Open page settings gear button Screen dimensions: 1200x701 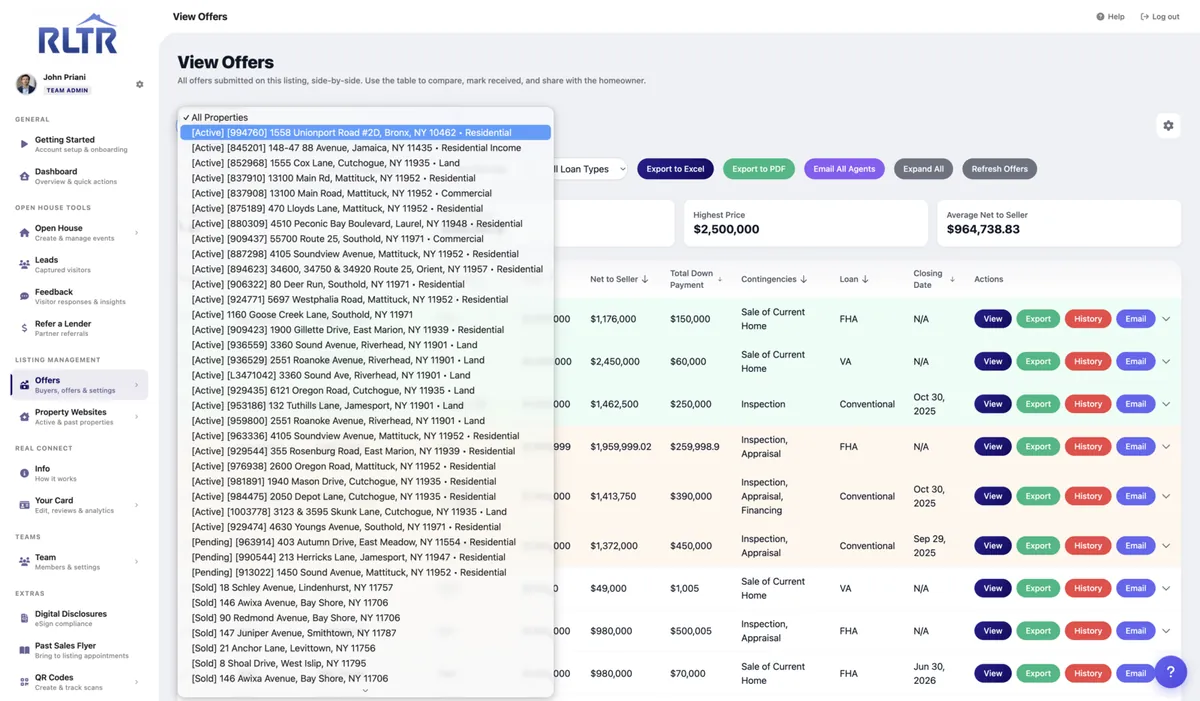[x=1167, y=126]
